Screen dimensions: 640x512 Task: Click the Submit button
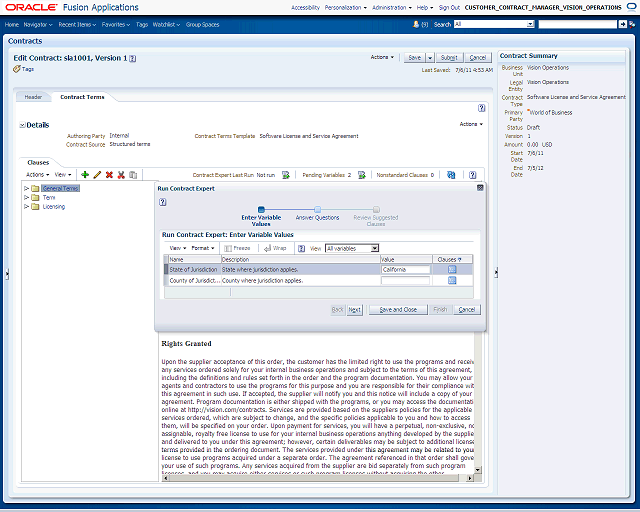449,58
